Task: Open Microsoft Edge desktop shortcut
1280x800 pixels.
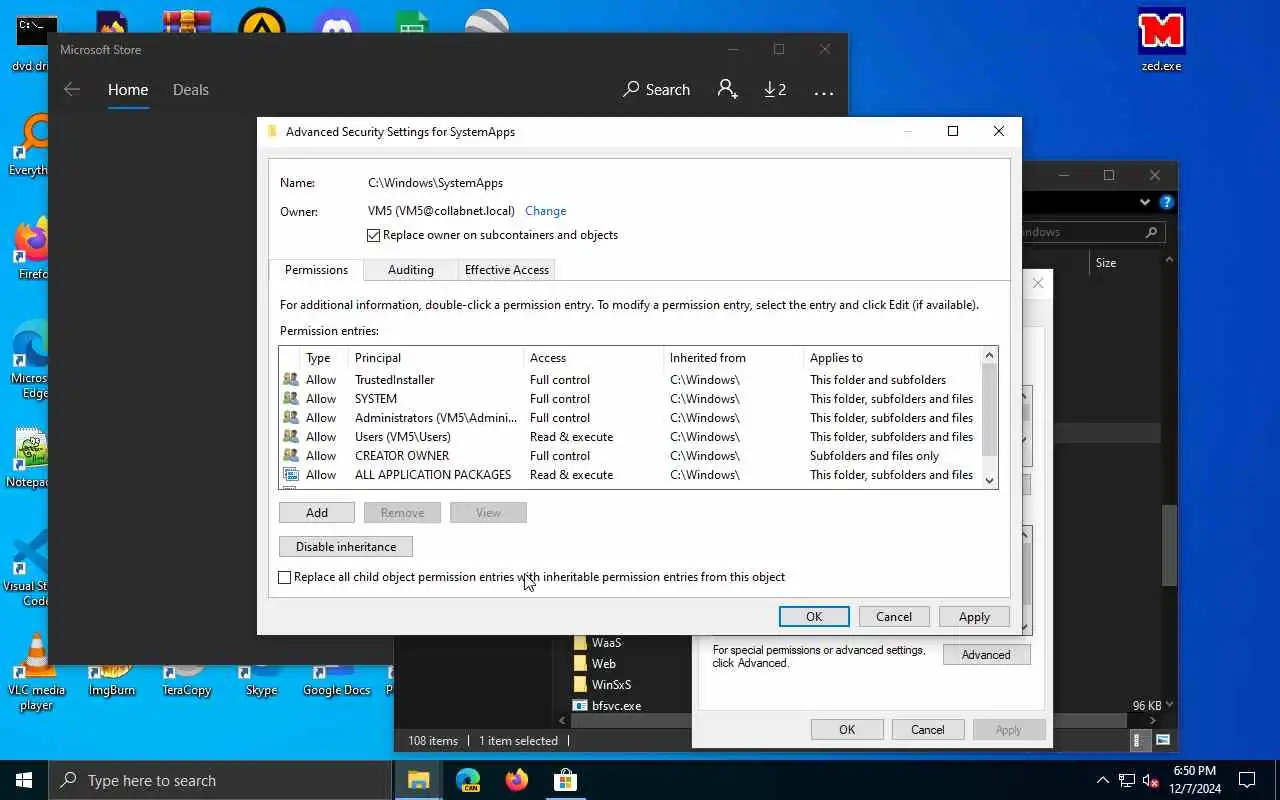Action: point(30,359)
